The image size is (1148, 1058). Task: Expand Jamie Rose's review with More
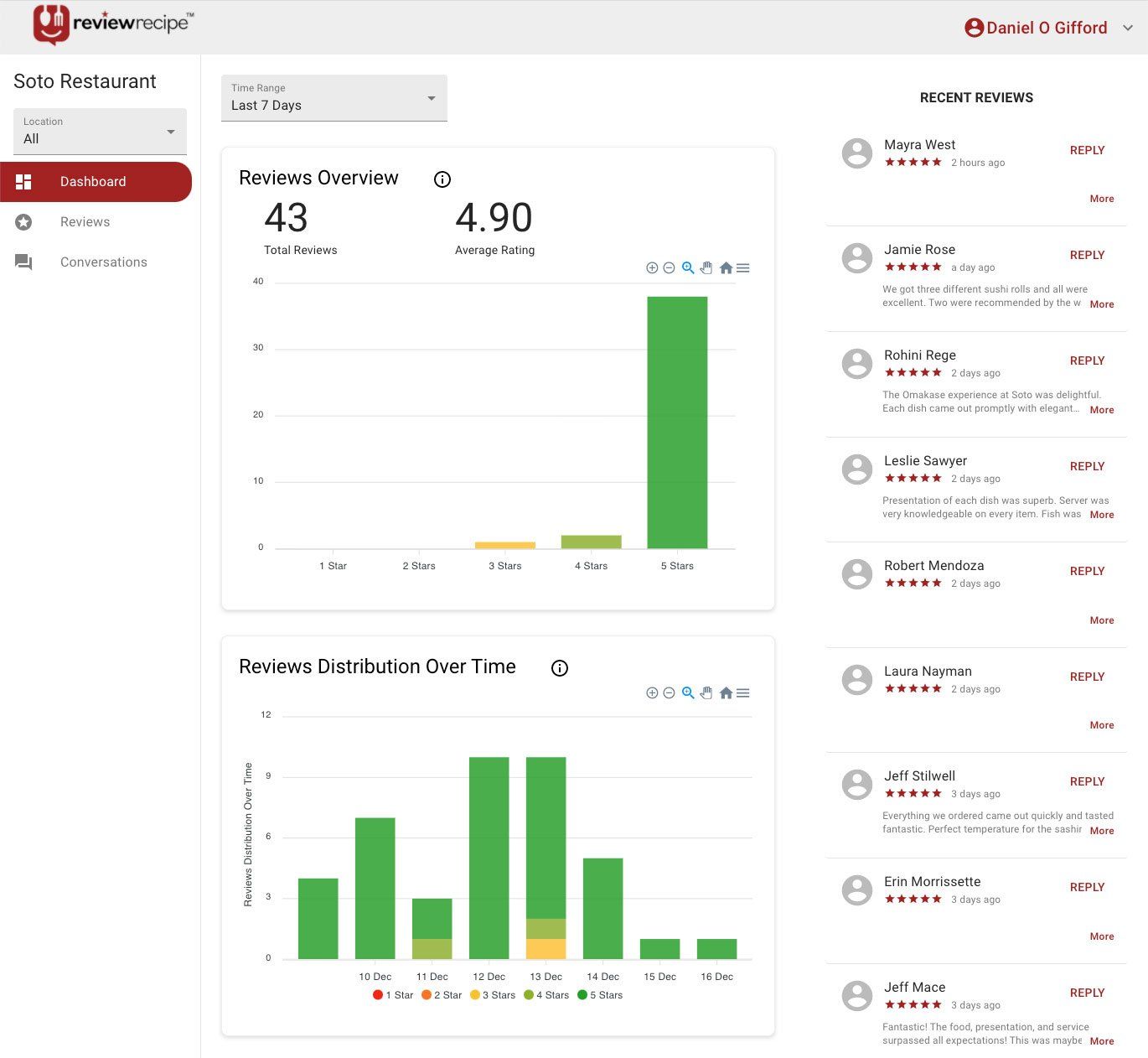click(x=1101, y=304)
